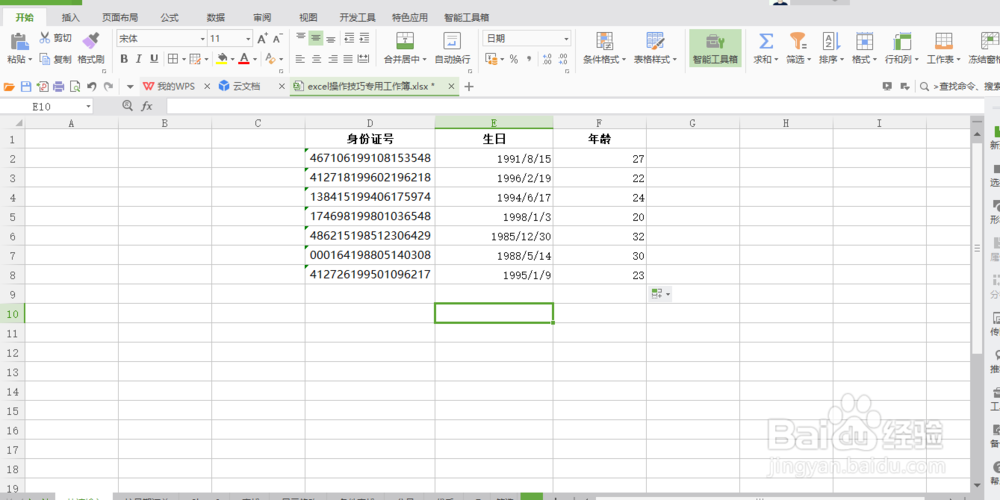Screen dimensions: 1000x500
Task: Apply percent style
Action: click(x=513, y=59)
